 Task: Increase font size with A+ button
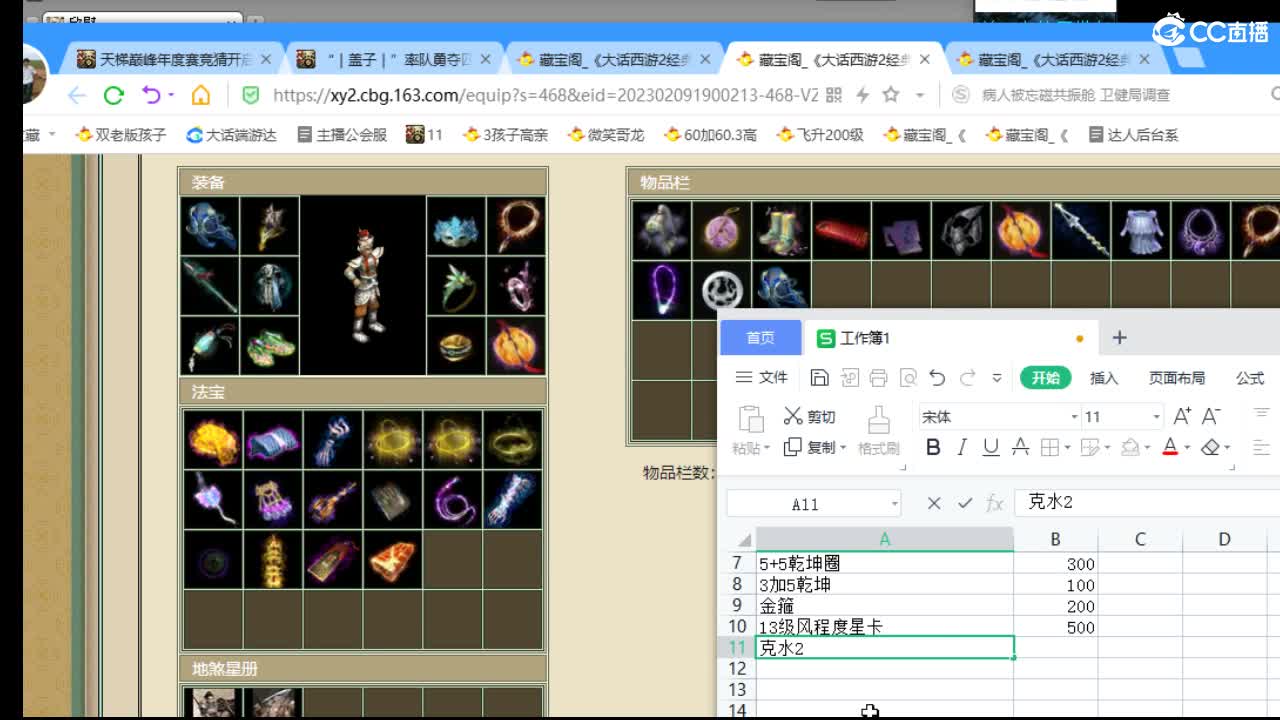point(1182,416)
